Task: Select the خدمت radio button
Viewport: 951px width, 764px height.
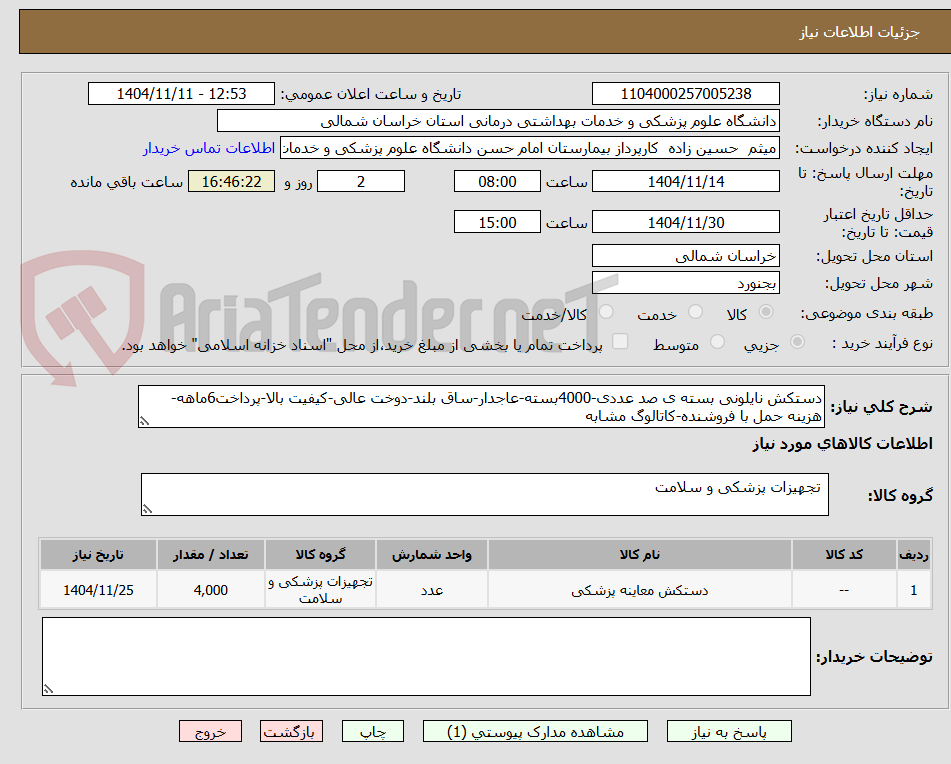Action: pyautogui.click(x=695, y=312)
